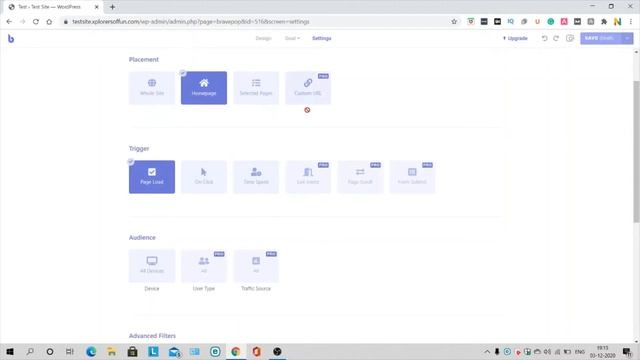Select the Exit Intent trigger card
This screenshot has height=360, width=640.
[x=308, y=177]
